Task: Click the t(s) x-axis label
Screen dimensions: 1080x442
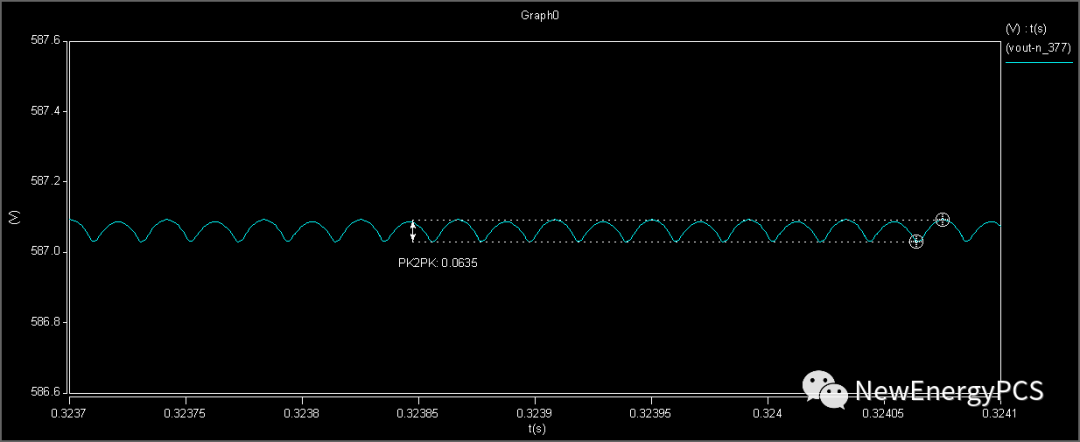Action: pos(537,428)
